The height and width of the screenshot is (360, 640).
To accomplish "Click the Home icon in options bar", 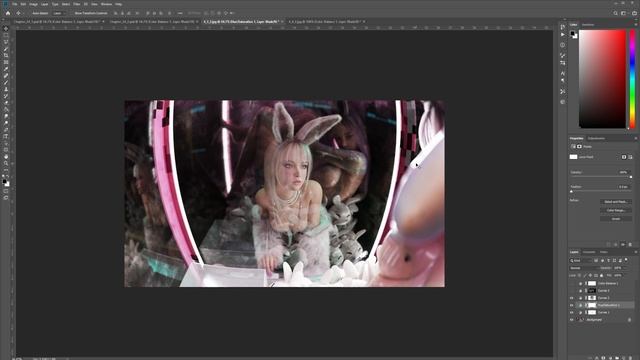I will pos(8,13).
